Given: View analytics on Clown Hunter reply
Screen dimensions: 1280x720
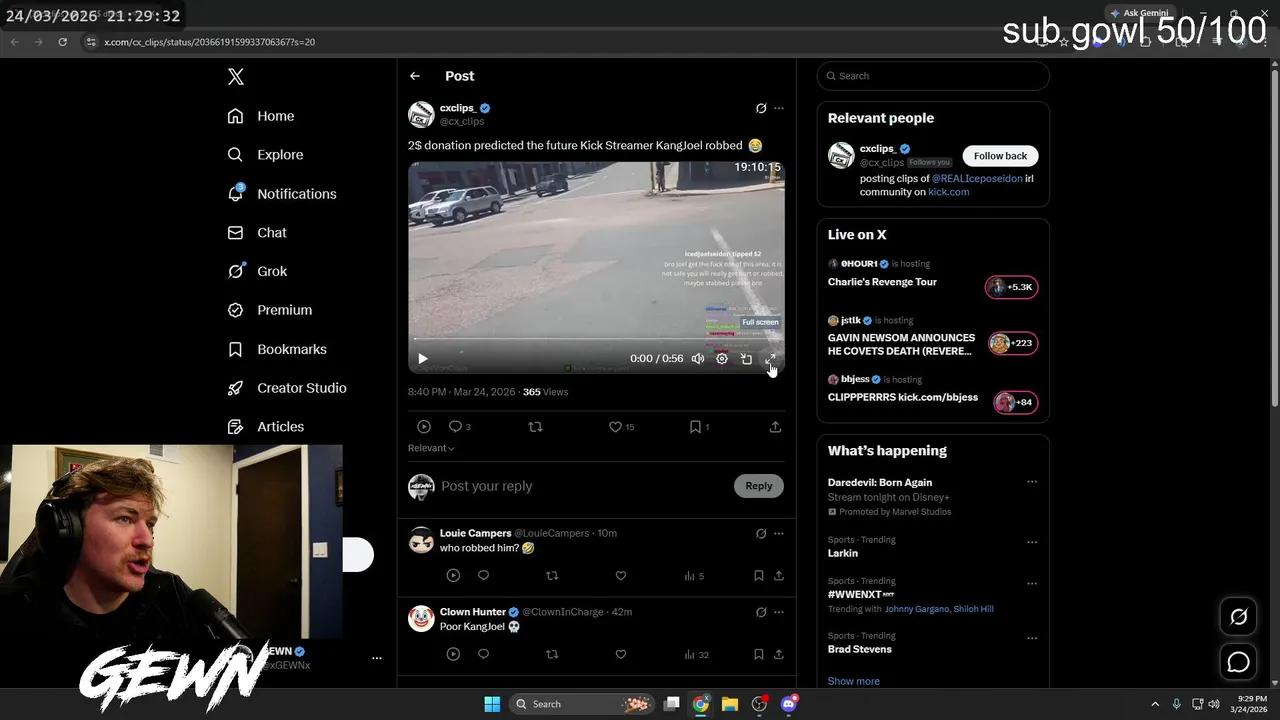Looking at the screenshot, I should tap(696, 654).
